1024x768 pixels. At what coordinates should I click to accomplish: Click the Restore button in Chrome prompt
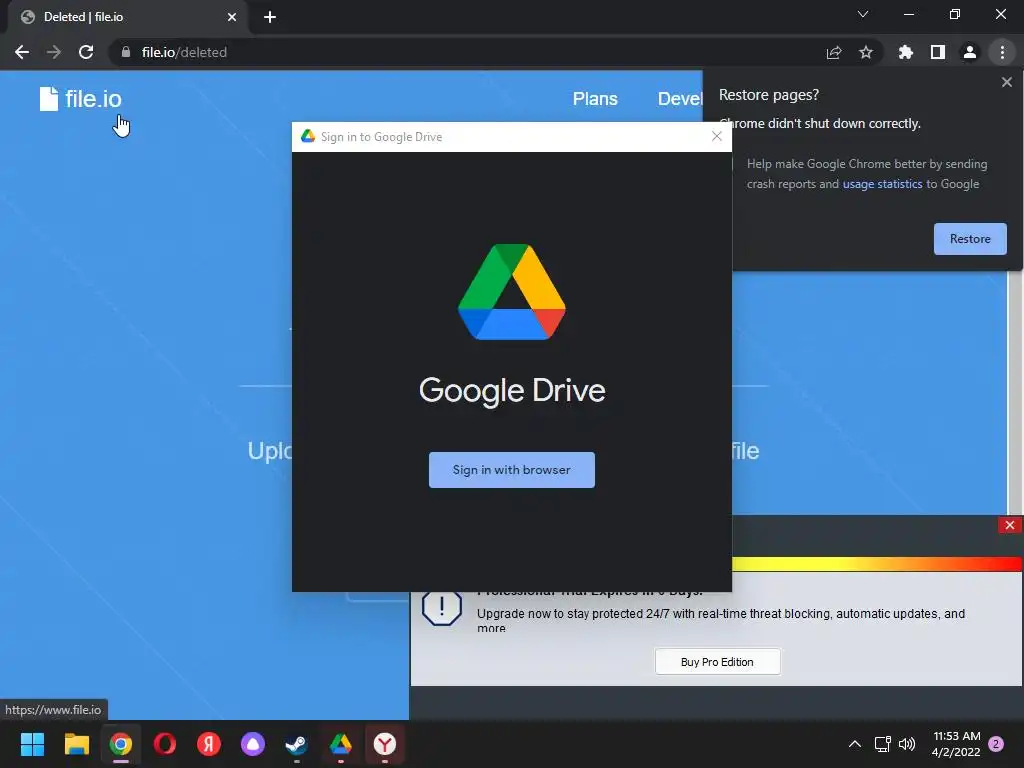click(970, 239)
